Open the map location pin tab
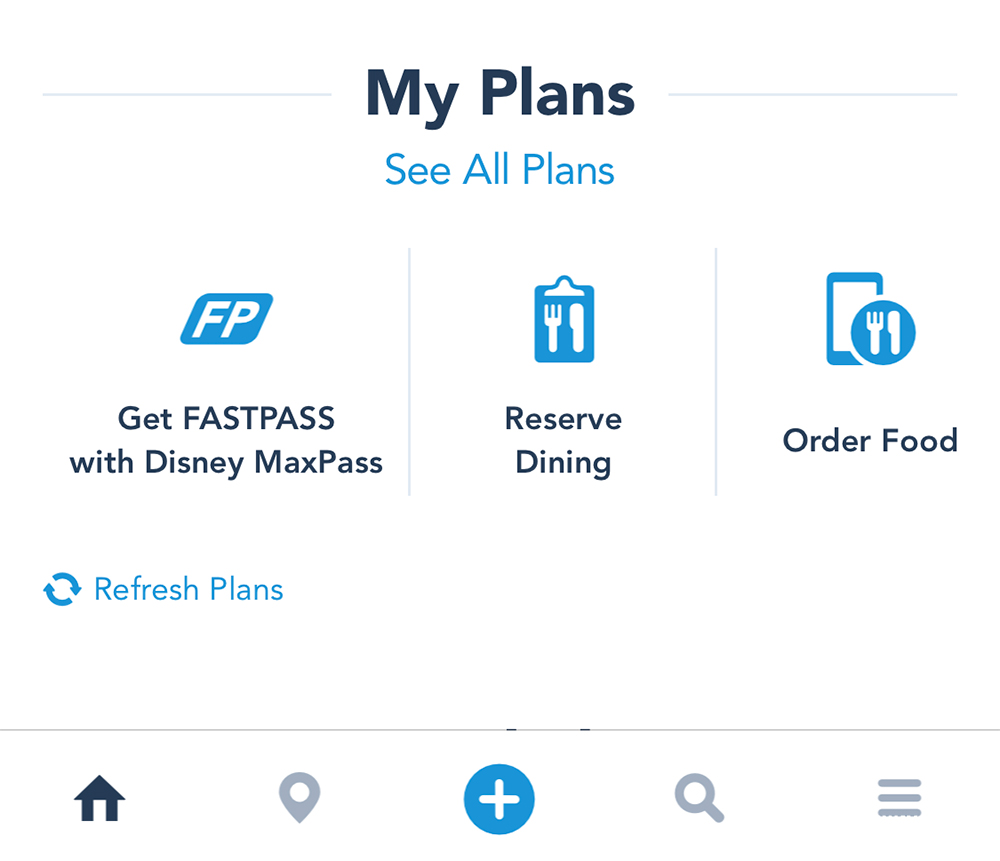1000x861 pixels. pos(299,797)
